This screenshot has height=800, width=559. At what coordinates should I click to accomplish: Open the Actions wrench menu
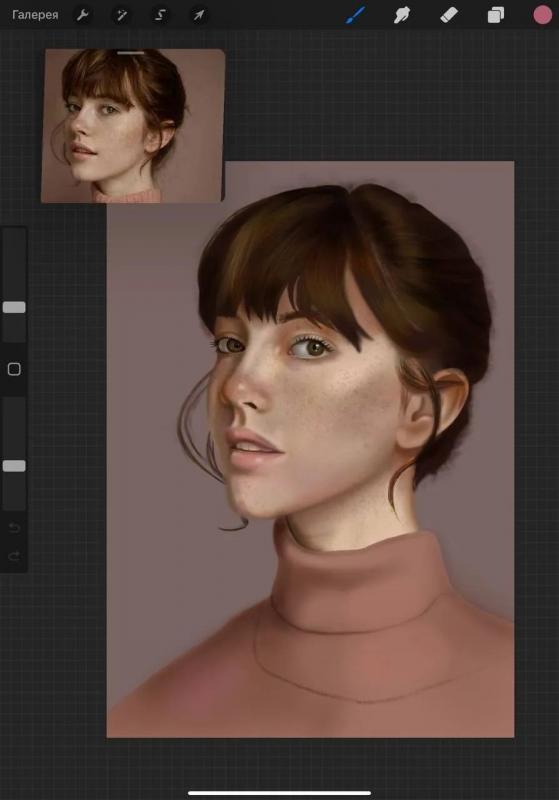pos(82,15)
